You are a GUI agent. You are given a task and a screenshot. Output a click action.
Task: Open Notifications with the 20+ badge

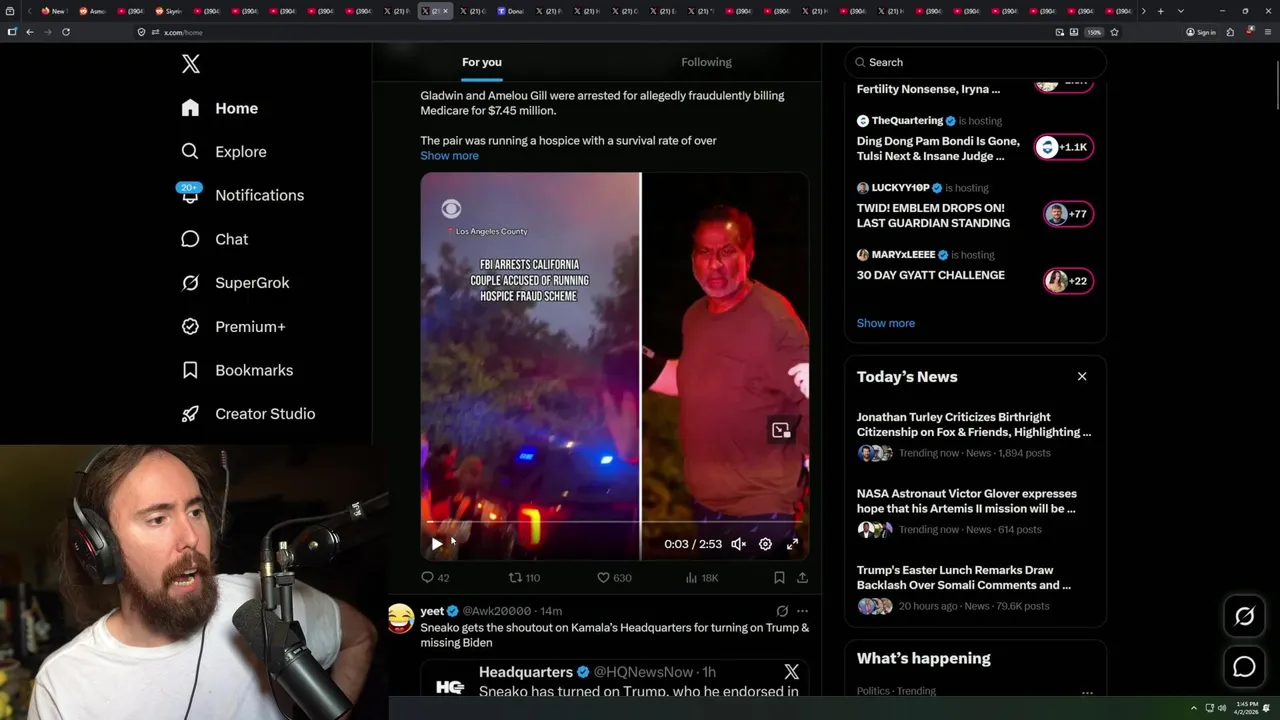coord(241,195)
